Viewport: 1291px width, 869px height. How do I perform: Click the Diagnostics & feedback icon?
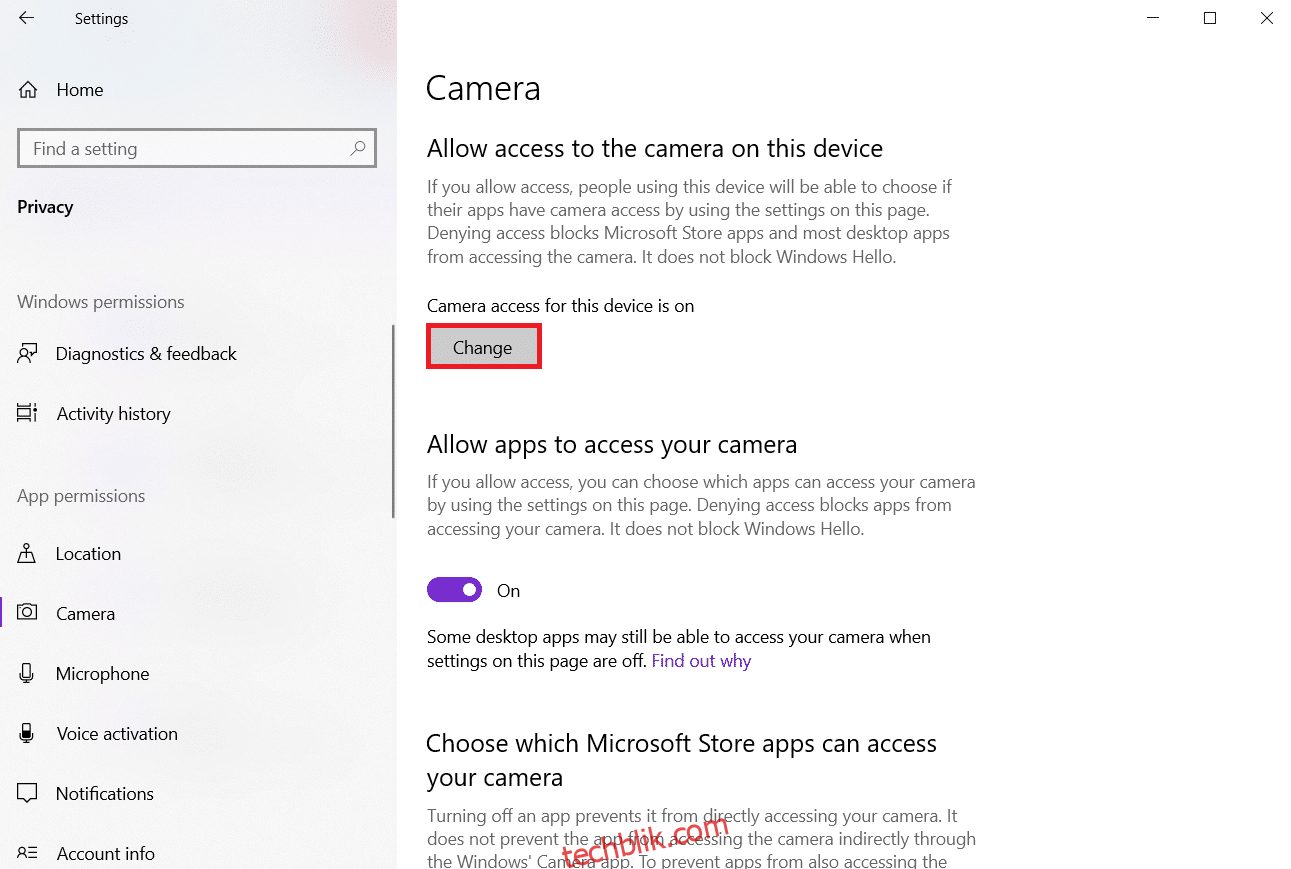(28, 353)
